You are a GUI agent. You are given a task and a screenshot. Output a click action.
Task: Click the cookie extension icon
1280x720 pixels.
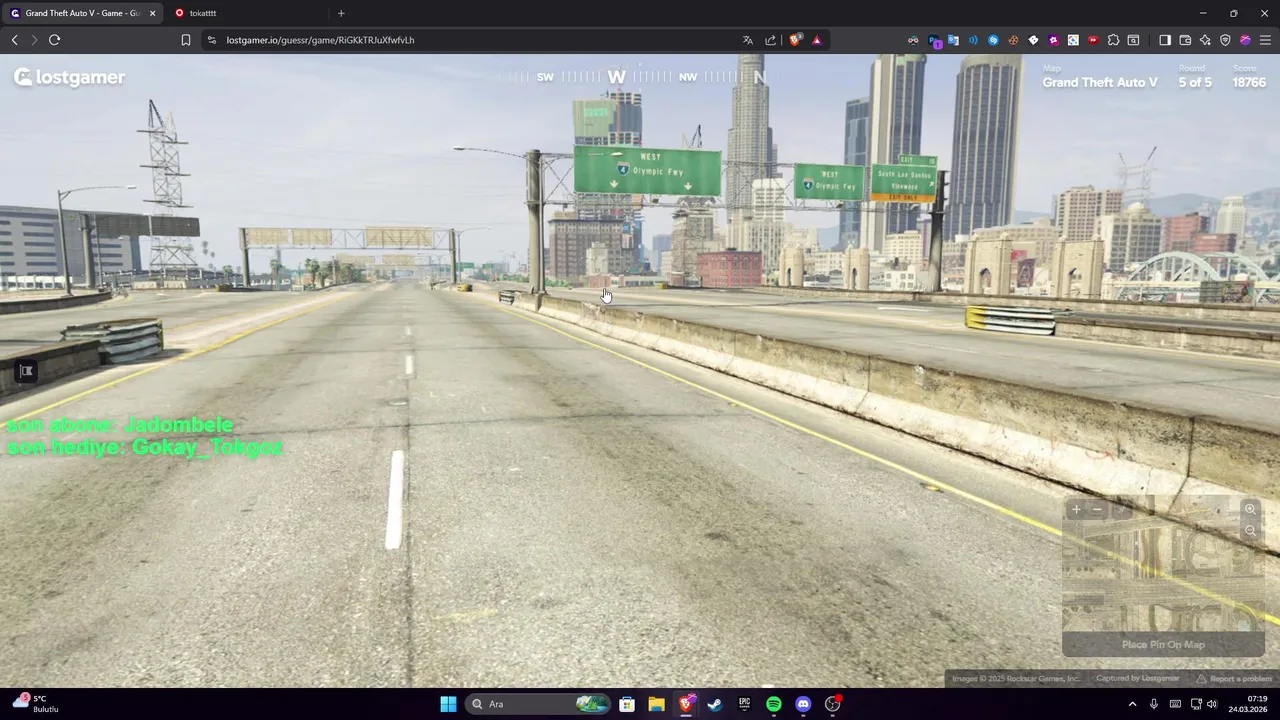[1013, 40]
